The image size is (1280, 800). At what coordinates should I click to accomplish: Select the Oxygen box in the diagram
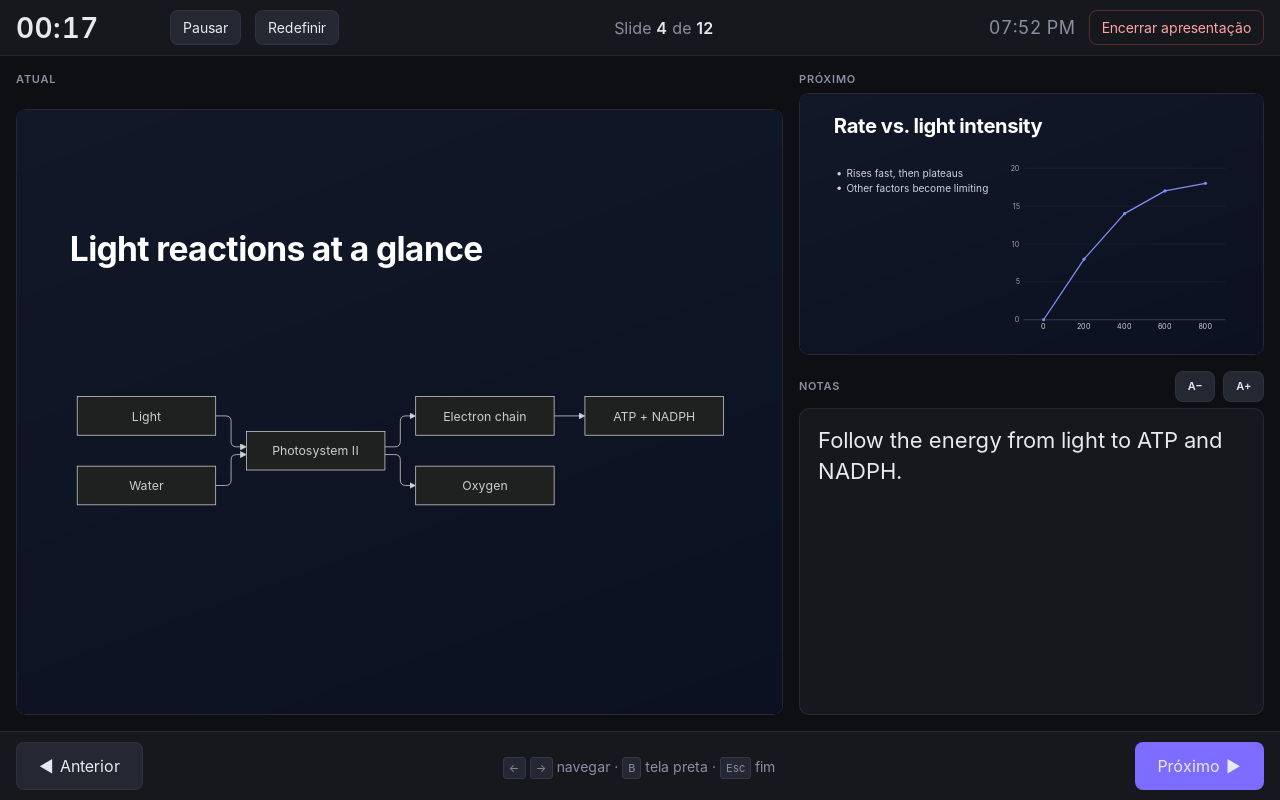(x=484, y=485)
